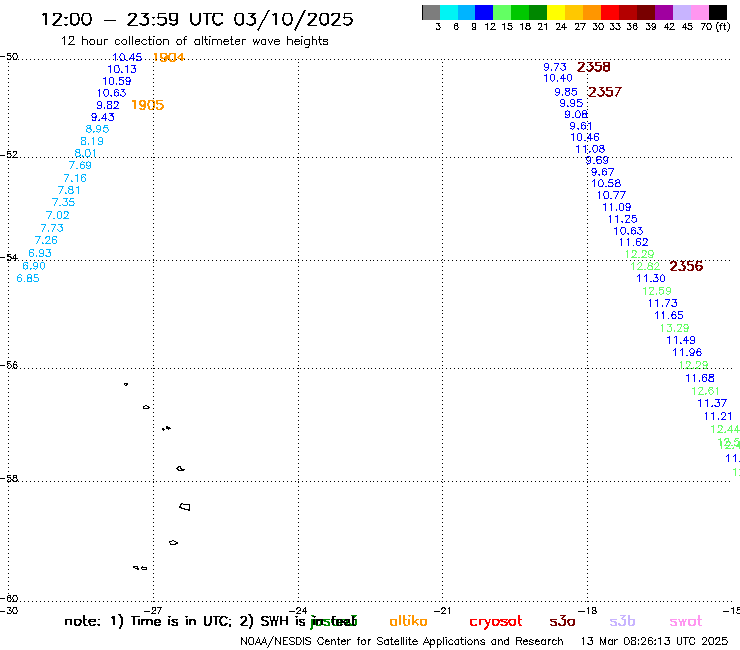Screen dimensions: 740x650
Task: Click the wave height value 7.73
Action: (52, 228)
